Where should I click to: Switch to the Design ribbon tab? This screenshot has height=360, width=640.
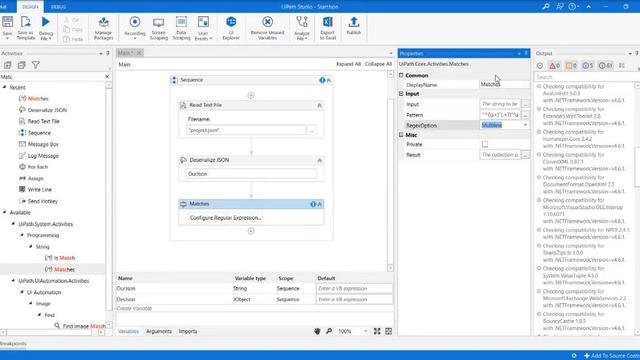point(30,7)
